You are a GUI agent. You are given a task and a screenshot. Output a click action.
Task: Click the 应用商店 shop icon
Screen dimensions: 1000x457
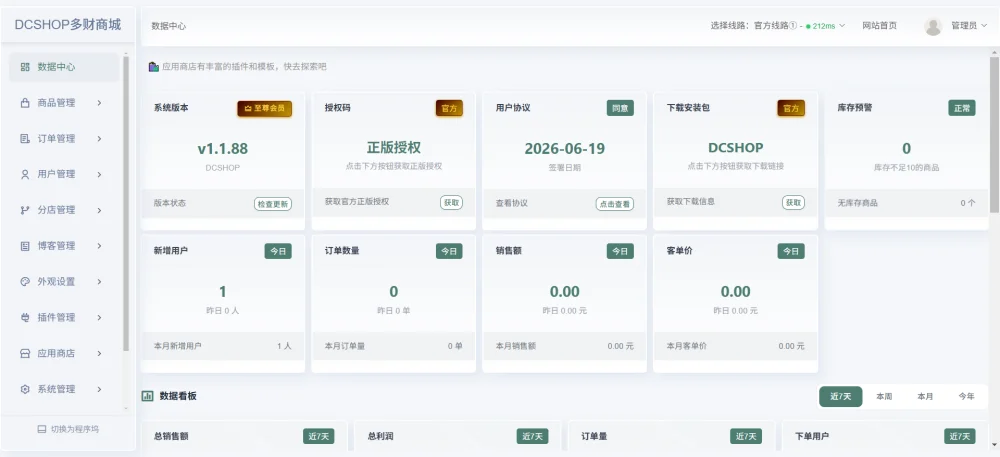click(x=26, y=353)
